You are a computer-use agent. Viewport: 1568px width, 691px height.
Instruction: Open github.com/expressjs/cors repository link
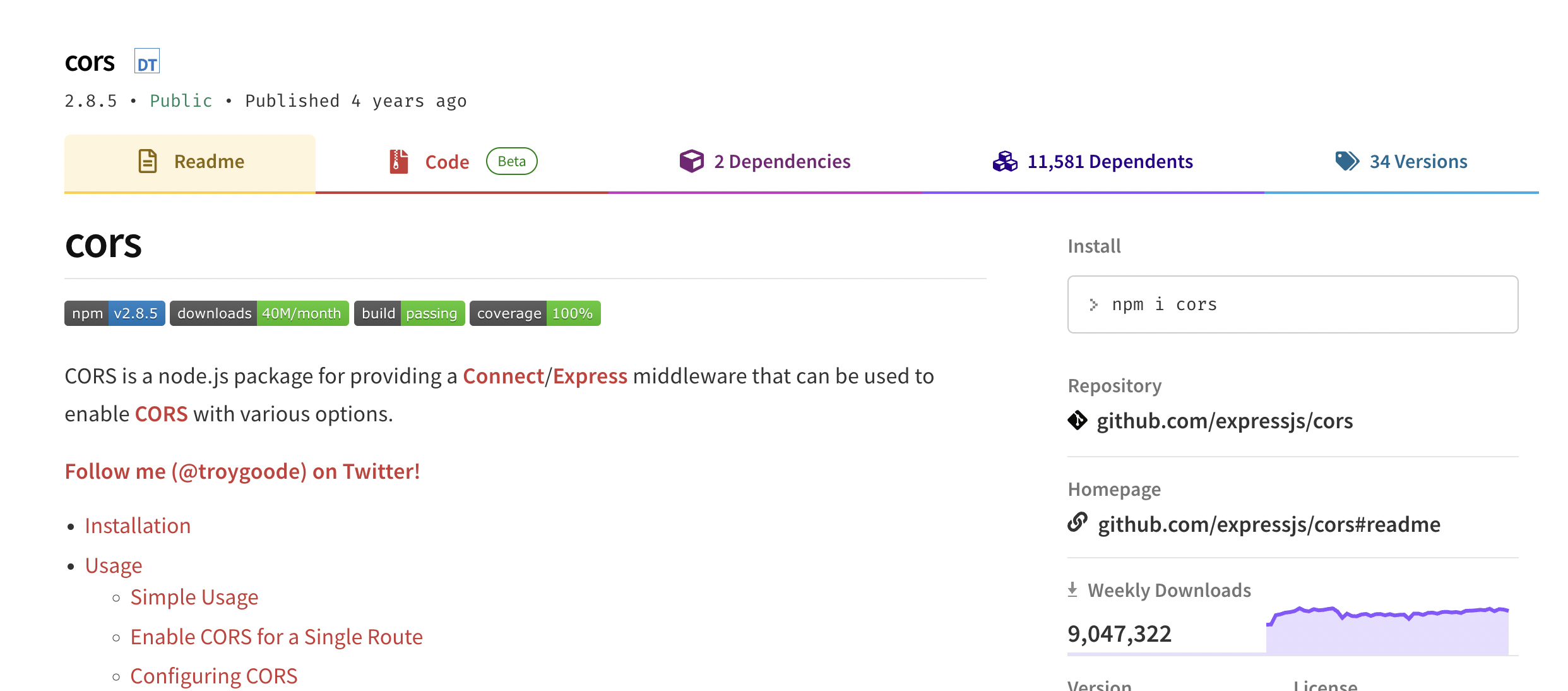pos(1225,421)
